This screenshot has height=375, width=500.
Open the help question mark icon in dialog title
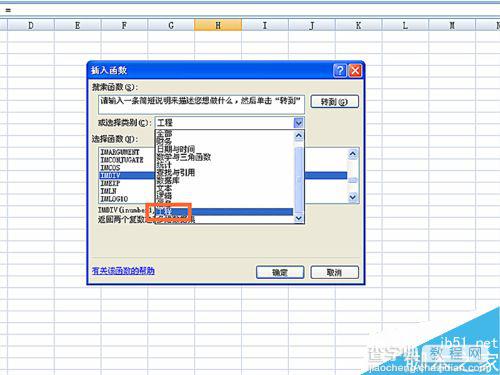[339, 71]
